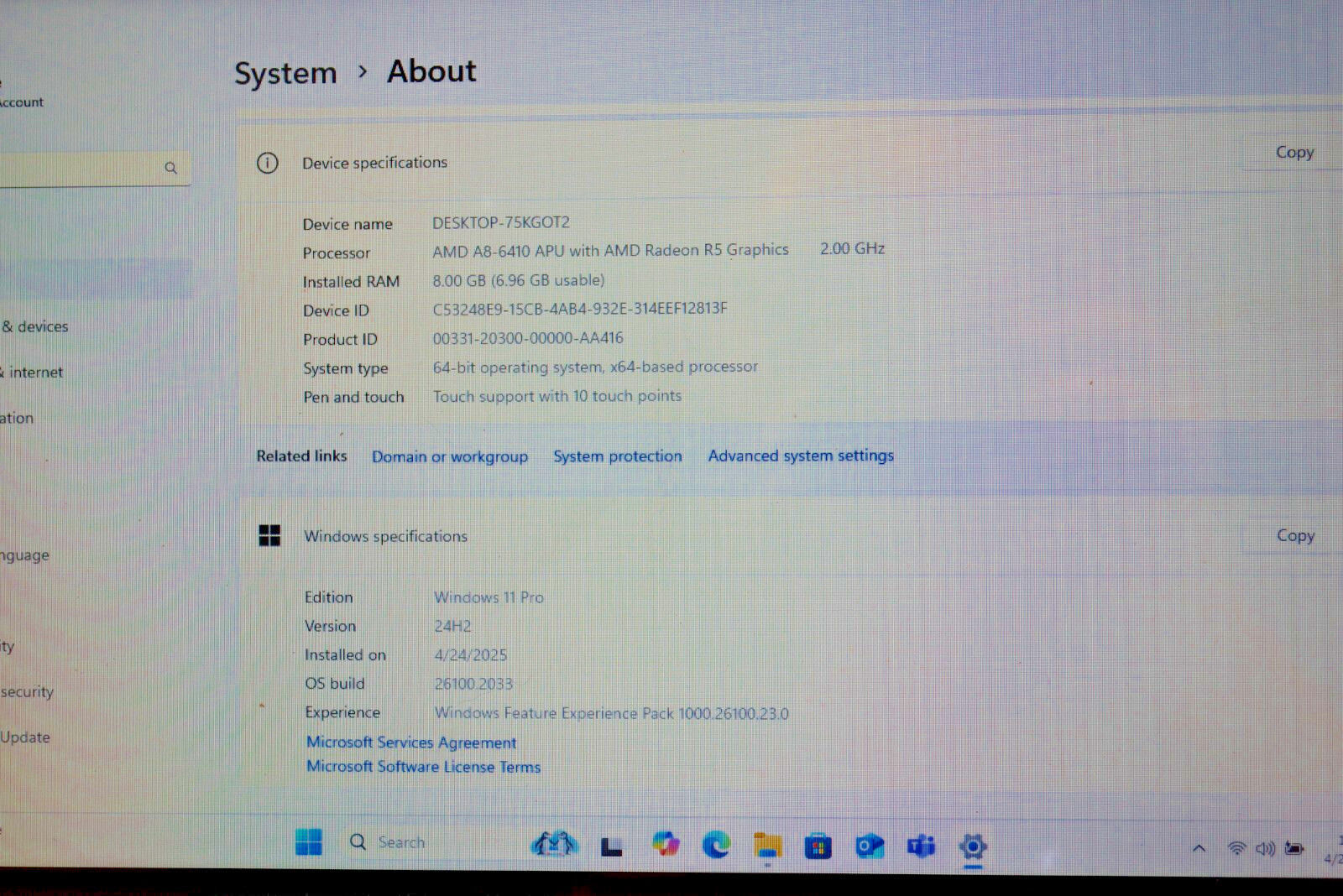
Task: Open Domain or workgroup link
Action: pyautogui.click(x=450, y=456)
